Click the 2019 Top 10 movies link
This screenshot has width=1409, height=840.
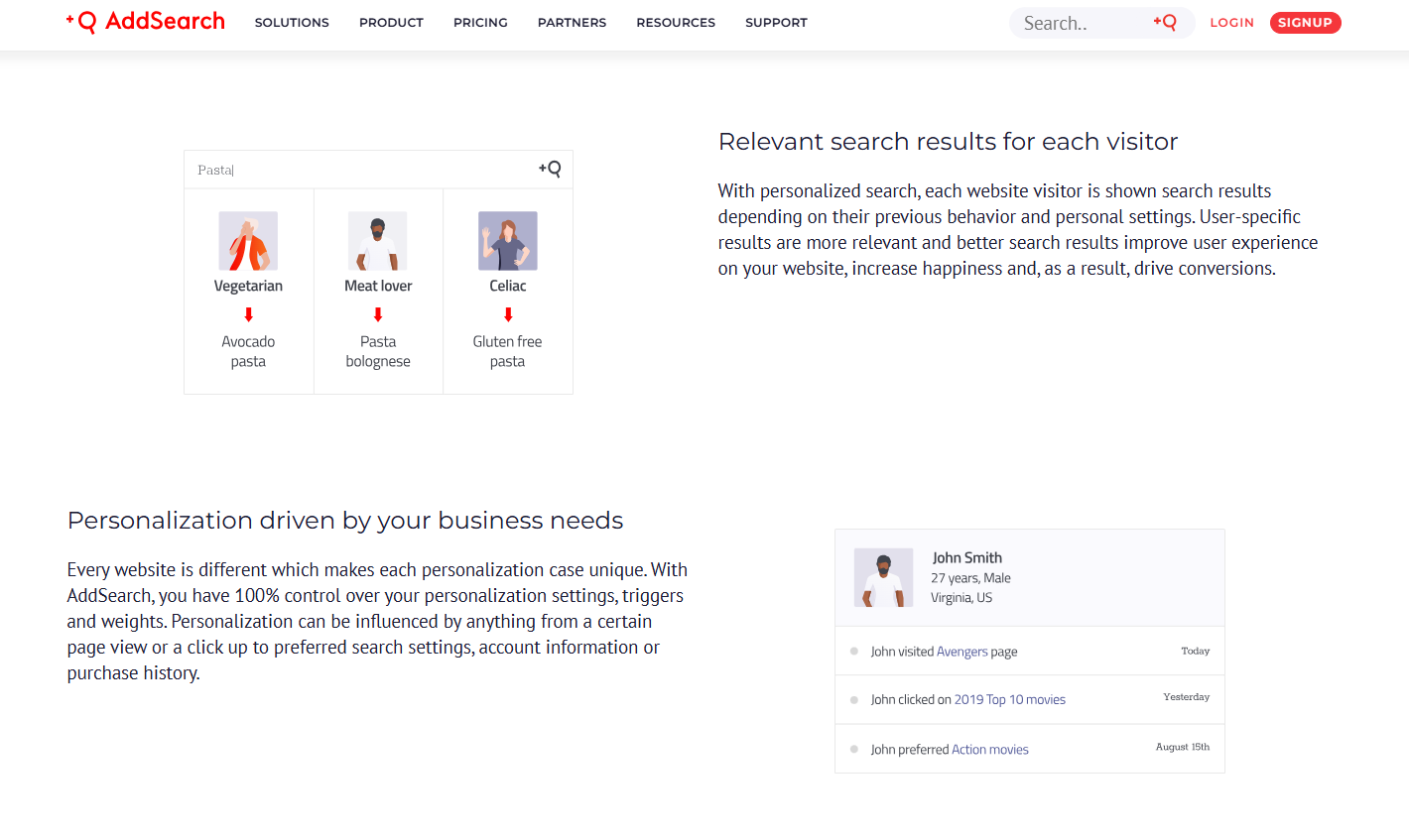1010,699
